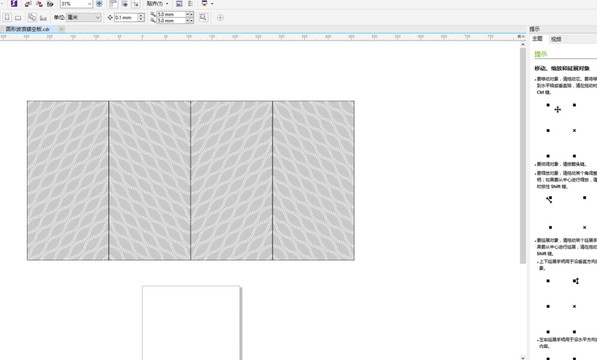The image size is (597, 360).
Task: Click the 提示 panel title
Action: click(534, 29)
